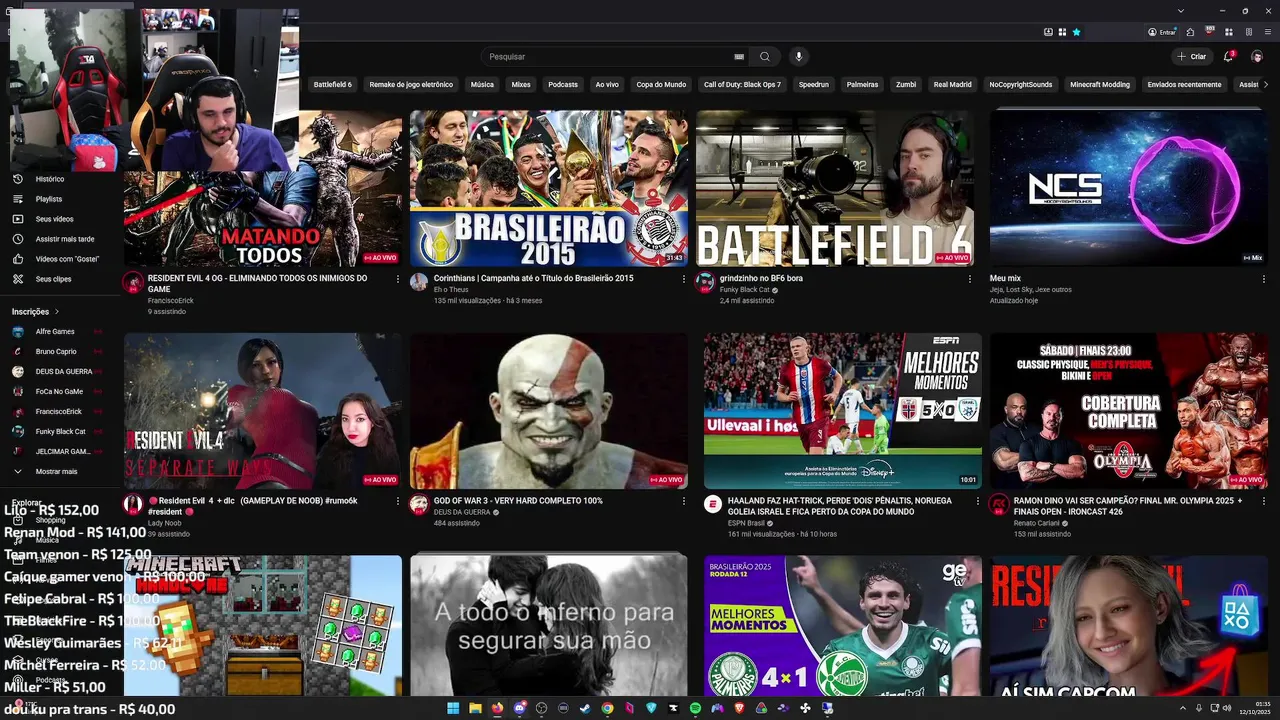Select the Podcasts filter chip
The height and width of the screenshot is (720, 1280).
pyautogui.click(x=563, y=85)
